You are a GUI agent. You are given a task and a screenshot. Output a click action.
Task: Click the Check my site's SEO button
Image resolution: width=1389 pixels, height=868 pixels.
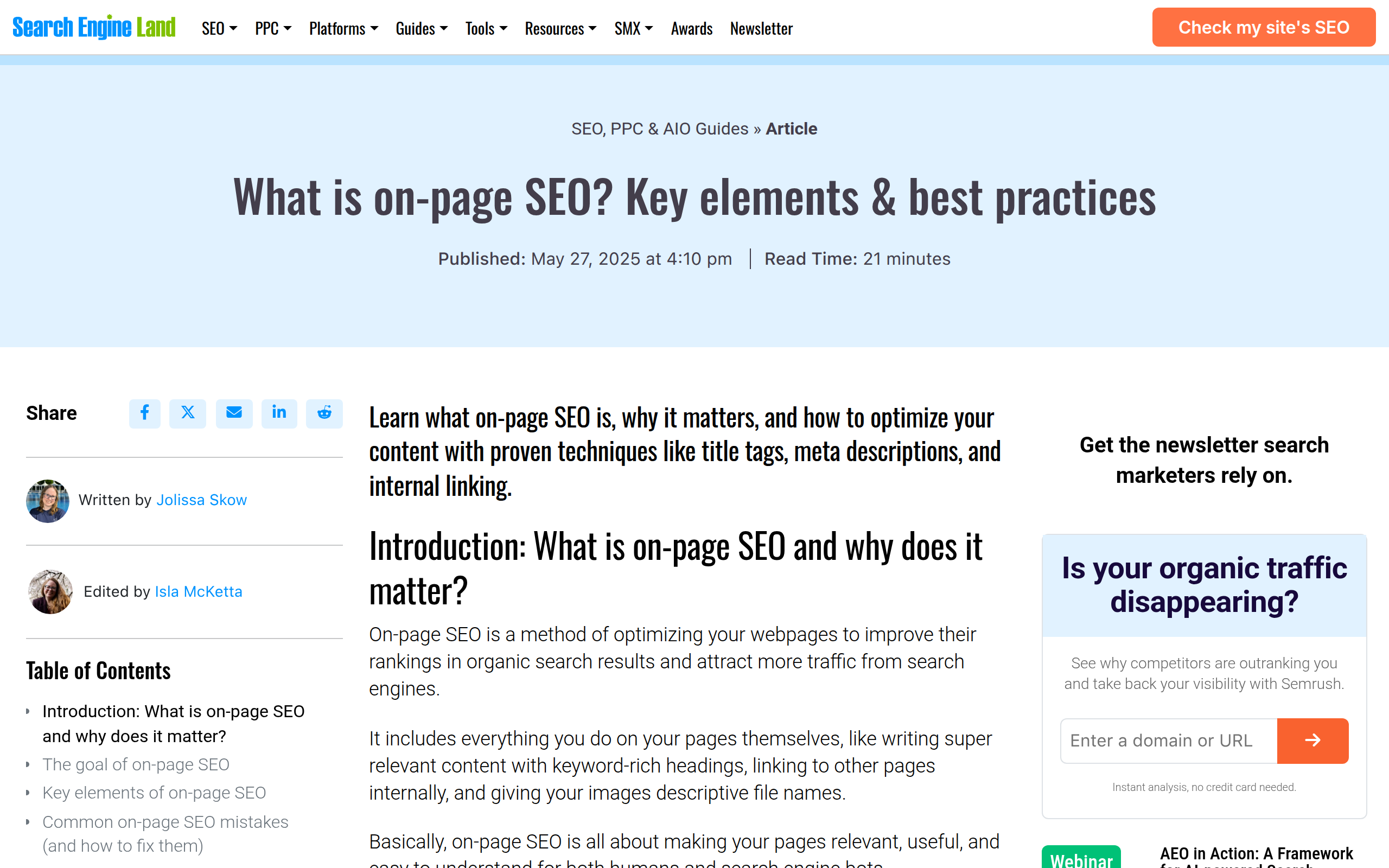tap(1263, 28)
